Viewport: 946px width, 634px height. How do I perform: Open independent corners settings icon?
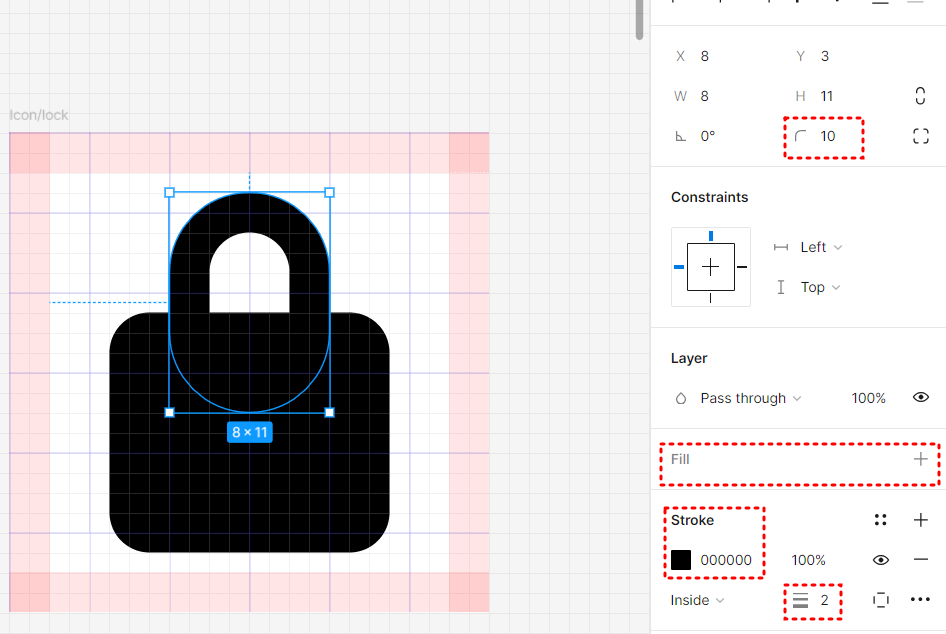921,136
